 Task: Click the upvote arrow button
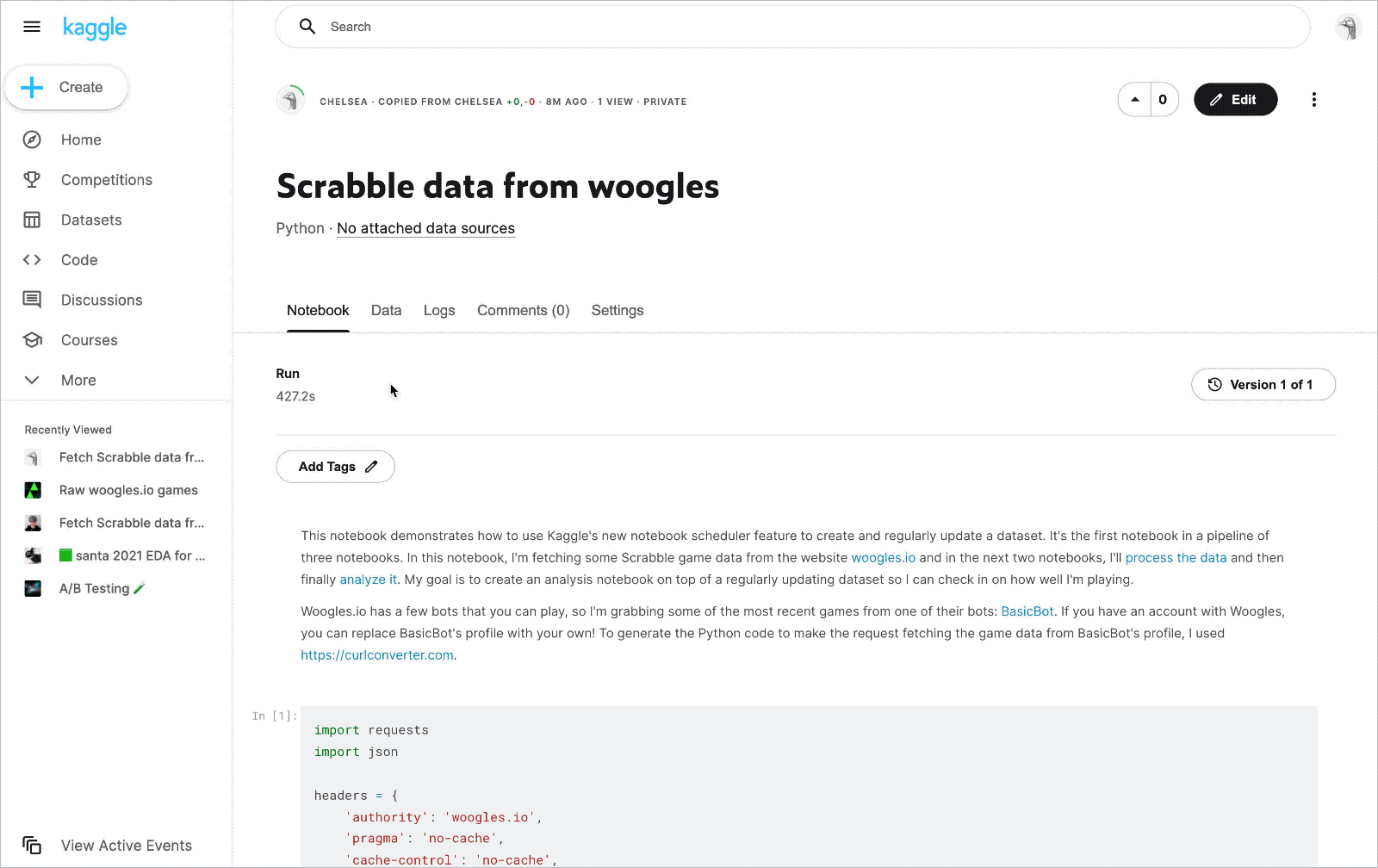[1135, 100]
